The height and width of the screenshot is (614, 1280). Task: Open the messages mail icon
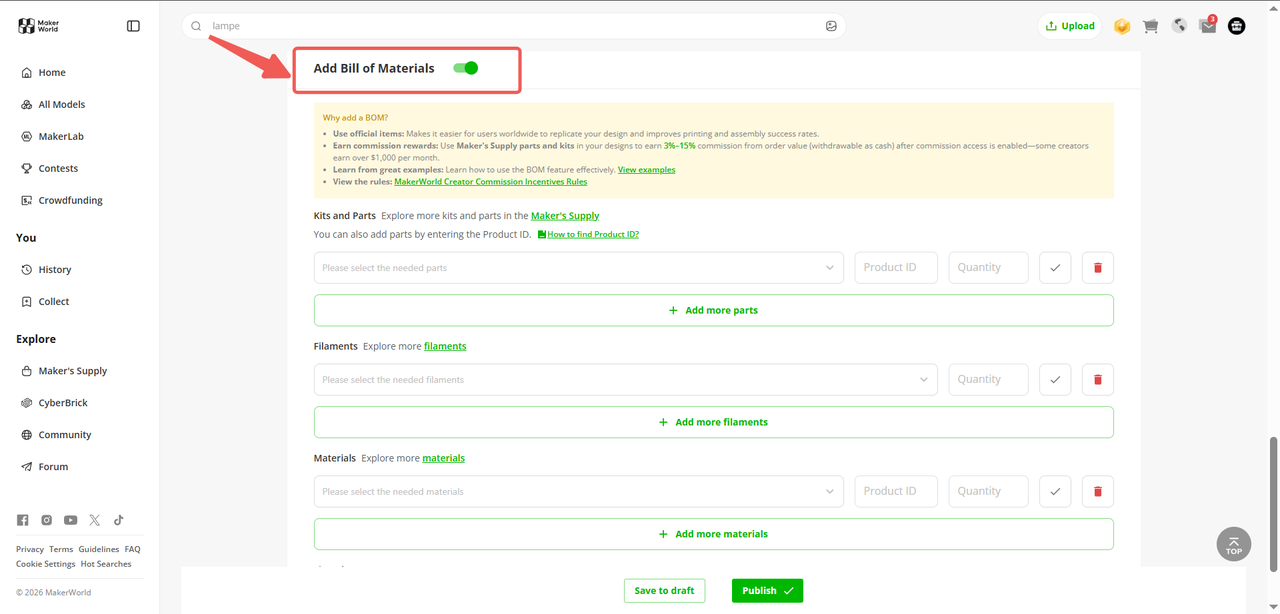[1208, 26]
